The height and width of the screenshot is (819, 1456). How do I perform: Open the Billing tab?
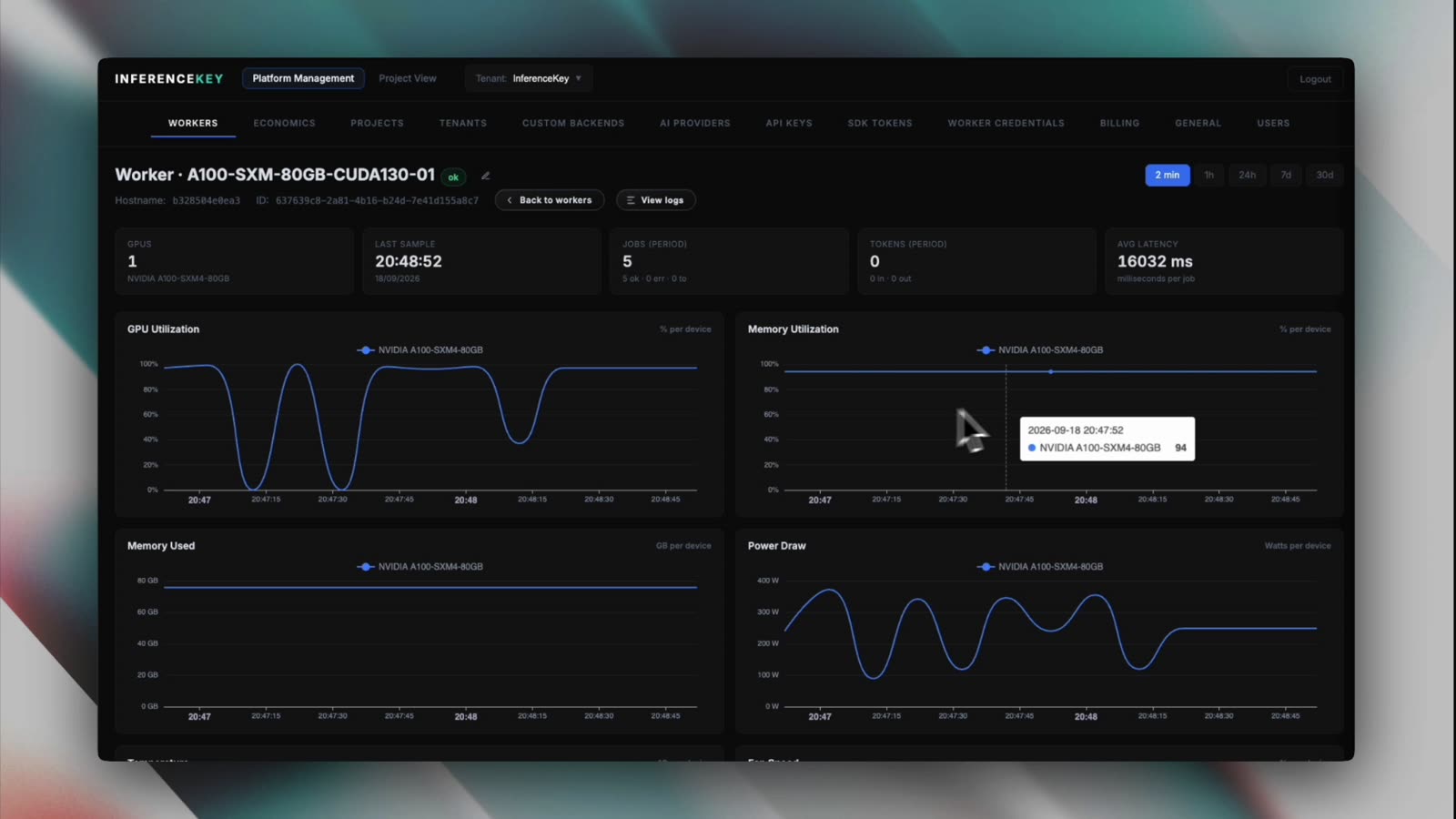point(1119,123)
